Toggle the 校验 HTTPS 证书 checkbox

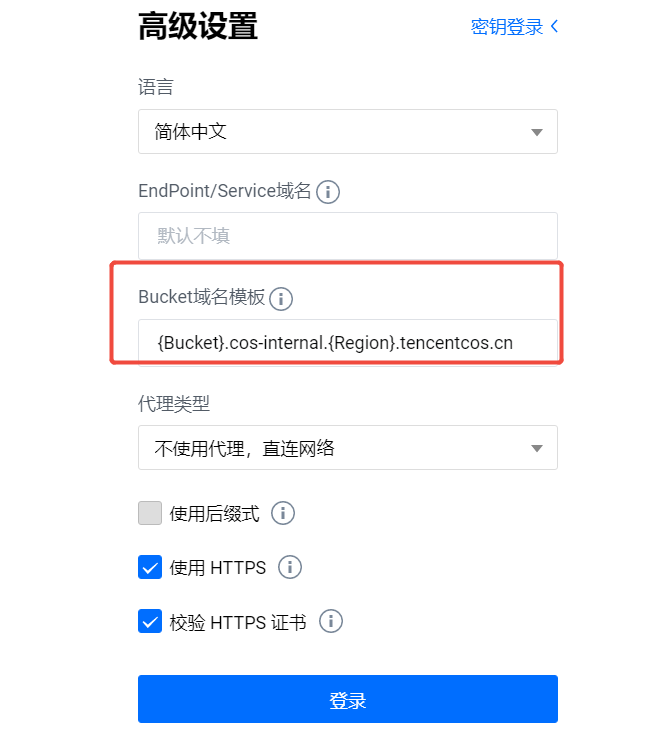pyautogui.click(x=150, y=621)
